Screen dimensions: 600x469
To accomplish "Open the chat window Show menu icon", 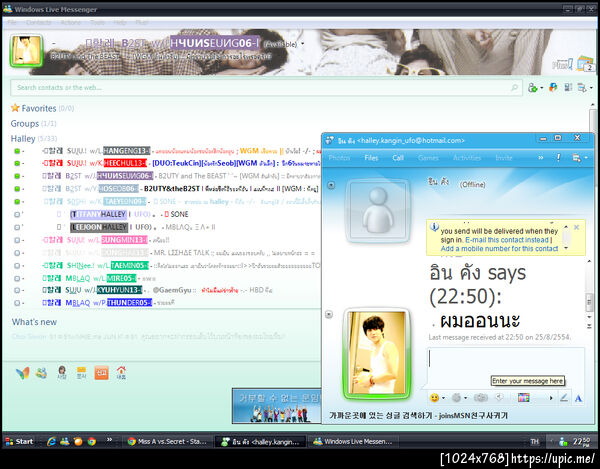I will [x=578, y=158].
